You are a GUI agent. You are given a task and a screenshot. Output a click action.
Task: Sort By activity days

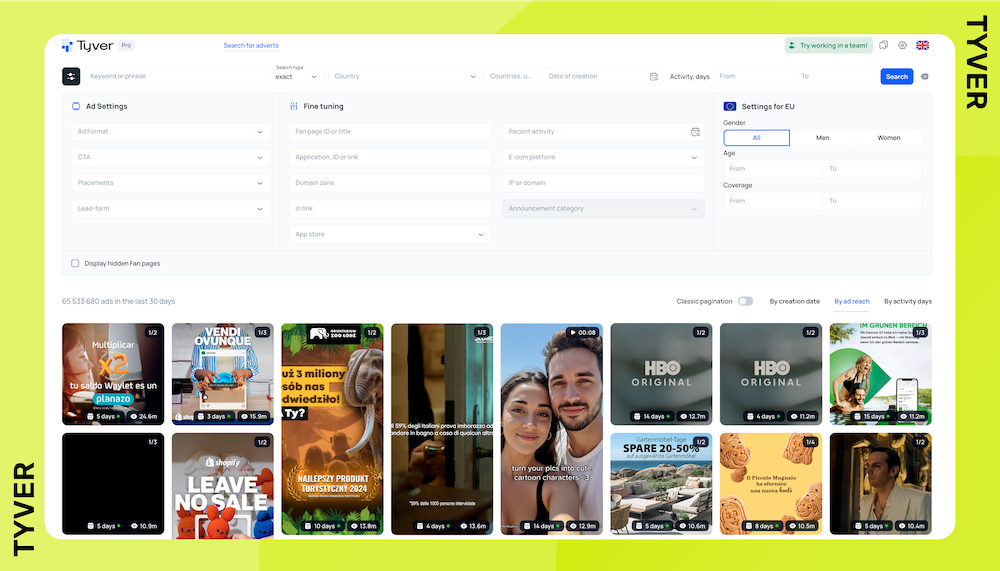(908, 301)
